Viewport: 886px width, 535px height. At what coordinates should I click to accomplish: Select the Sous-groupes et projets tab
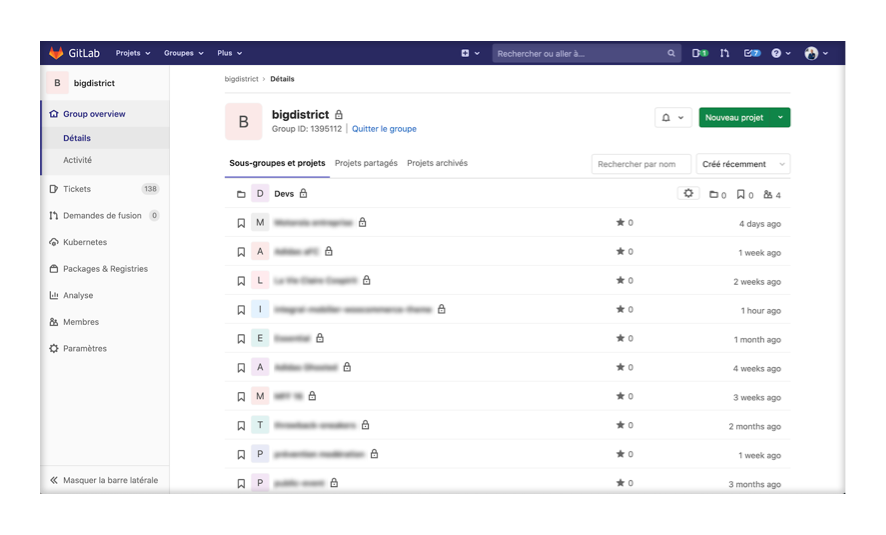[277, 163]
